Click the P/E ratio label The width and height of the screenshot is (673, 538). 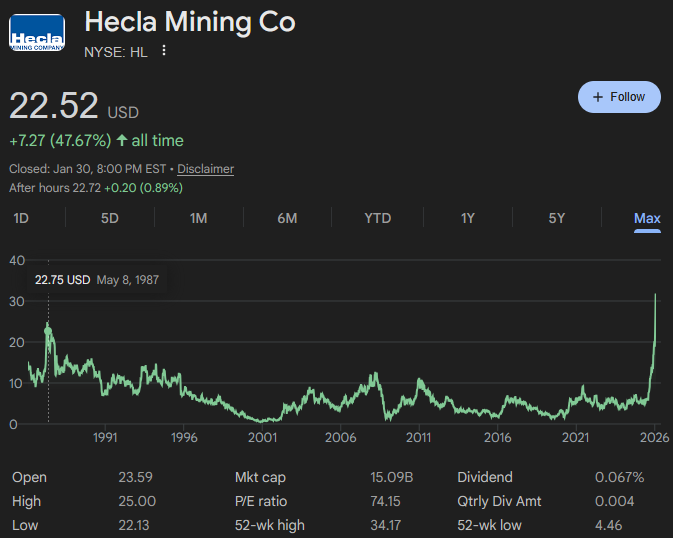[x=261, y=501]
